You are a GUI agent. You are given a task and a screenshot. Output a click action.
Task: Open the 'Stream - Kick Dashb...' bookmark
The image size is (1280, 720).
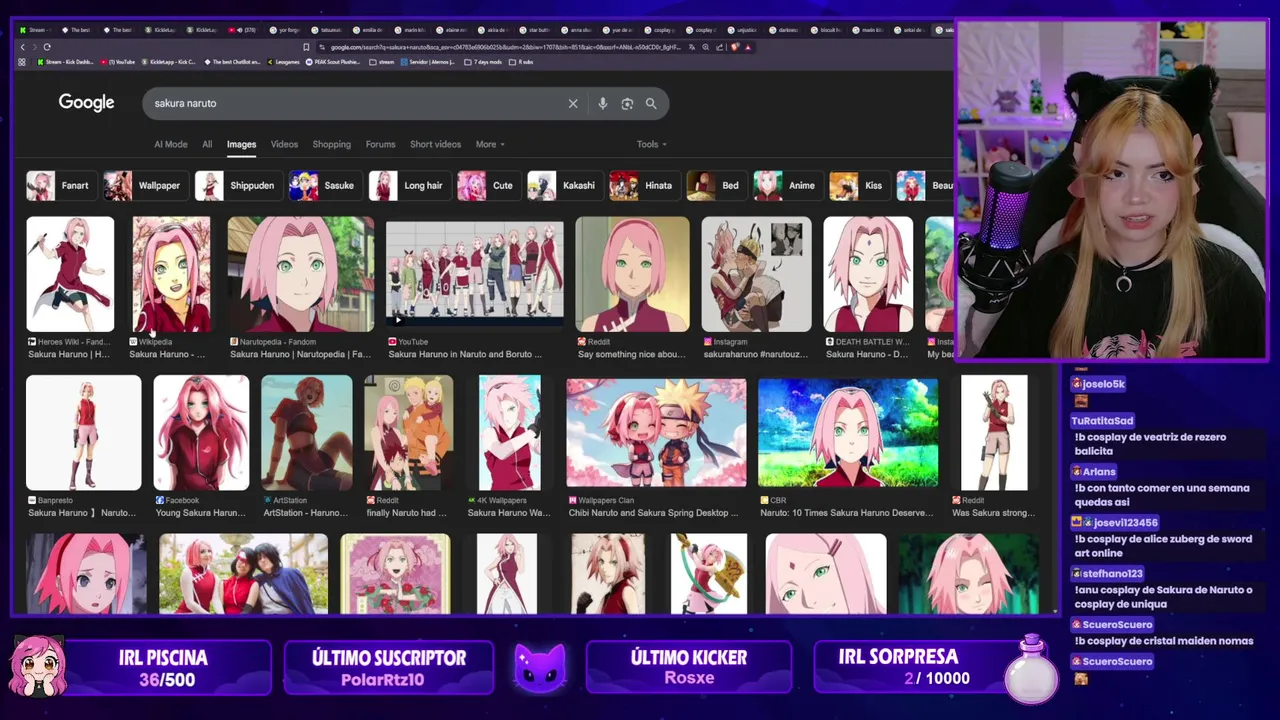(66, 62)
